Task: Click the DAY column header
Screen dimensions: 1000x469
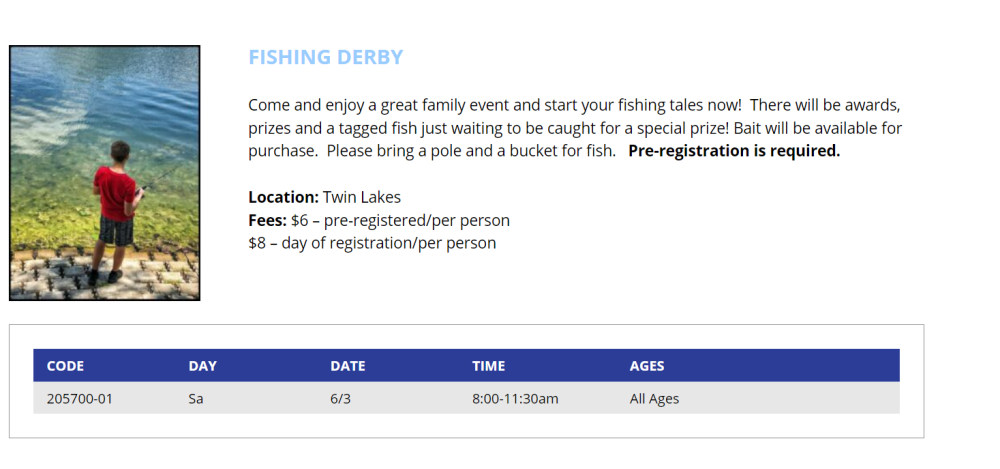Action: tap(202, 366)
